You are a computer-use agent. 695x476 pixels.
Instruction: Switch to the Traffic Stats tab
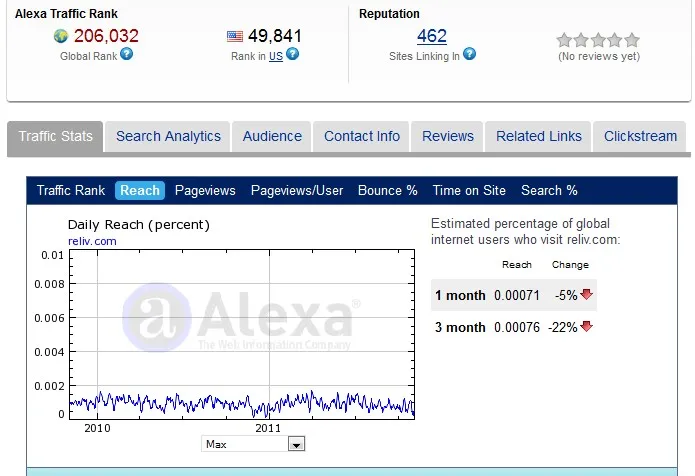[x=55, y=136]
